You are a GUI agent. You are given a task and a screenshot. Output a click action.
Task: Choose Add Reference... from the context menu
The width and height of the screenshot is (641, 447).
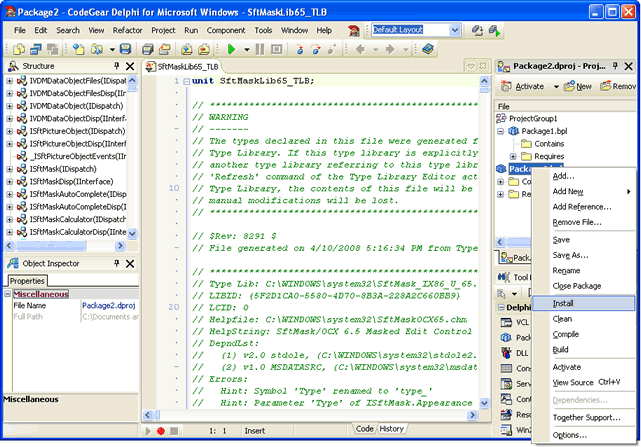[x=584, y=207]
